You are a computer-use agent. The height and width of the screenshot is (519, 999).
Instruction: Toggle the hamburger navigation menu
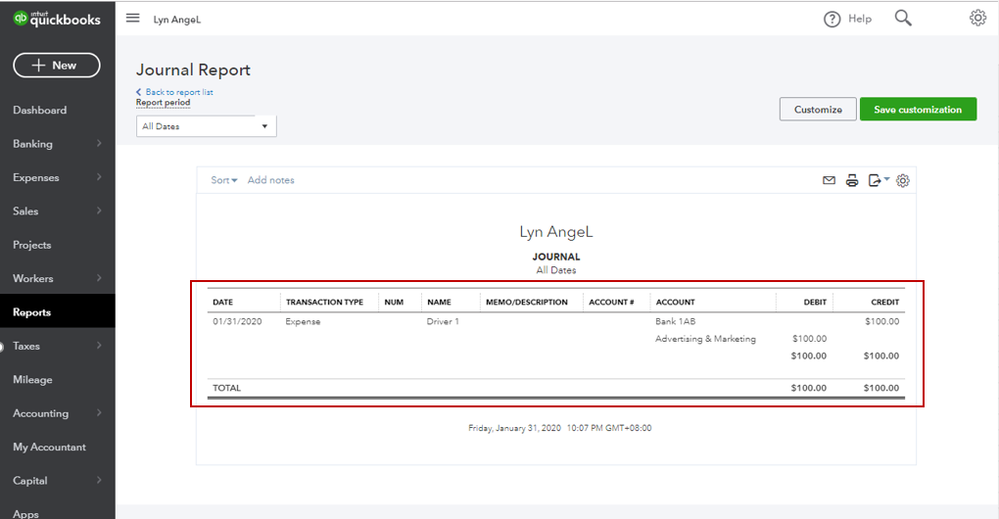133,18
